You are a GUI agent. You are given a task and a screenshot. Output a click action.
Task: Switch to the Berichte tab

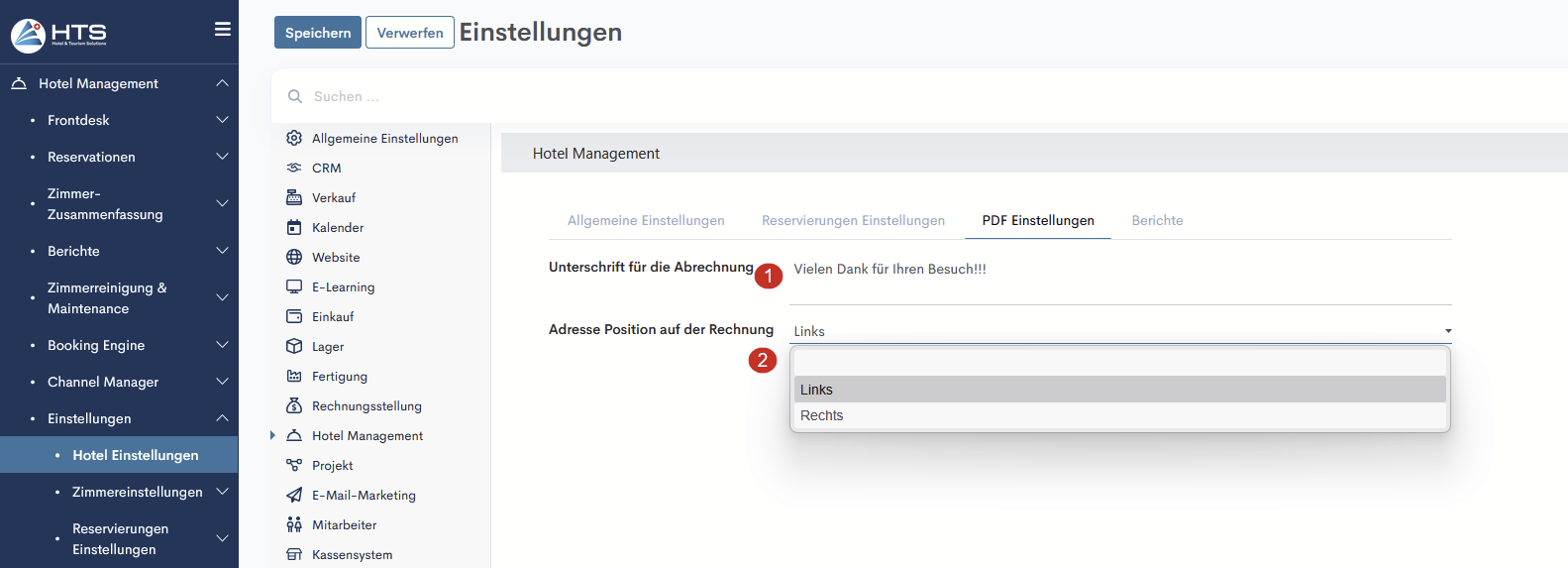click(x=1157, y=220)
